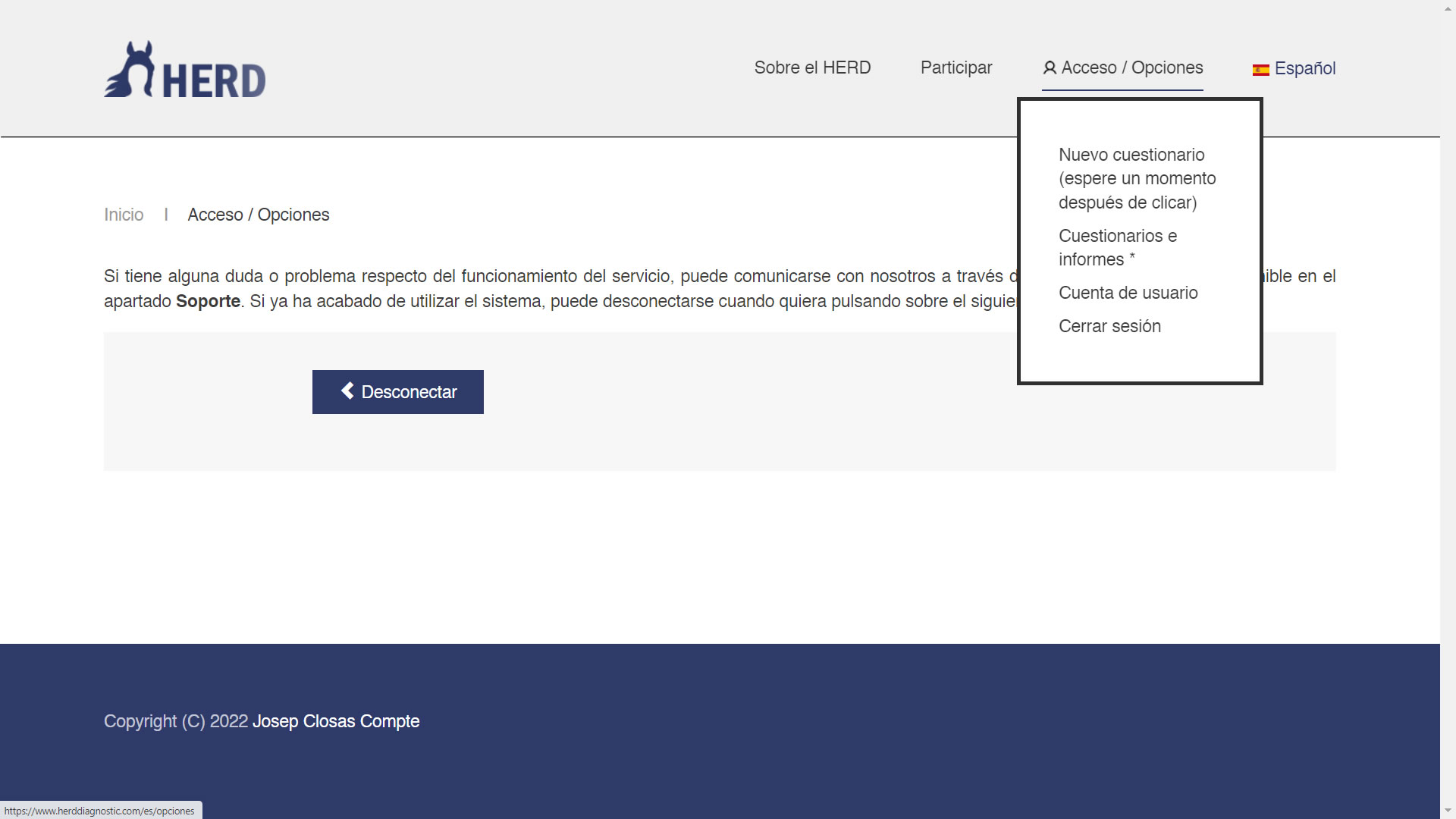The image size is (1456, 819).
Task: Select Cerrar sesión in the dropdown
Action: (1109, 326)
